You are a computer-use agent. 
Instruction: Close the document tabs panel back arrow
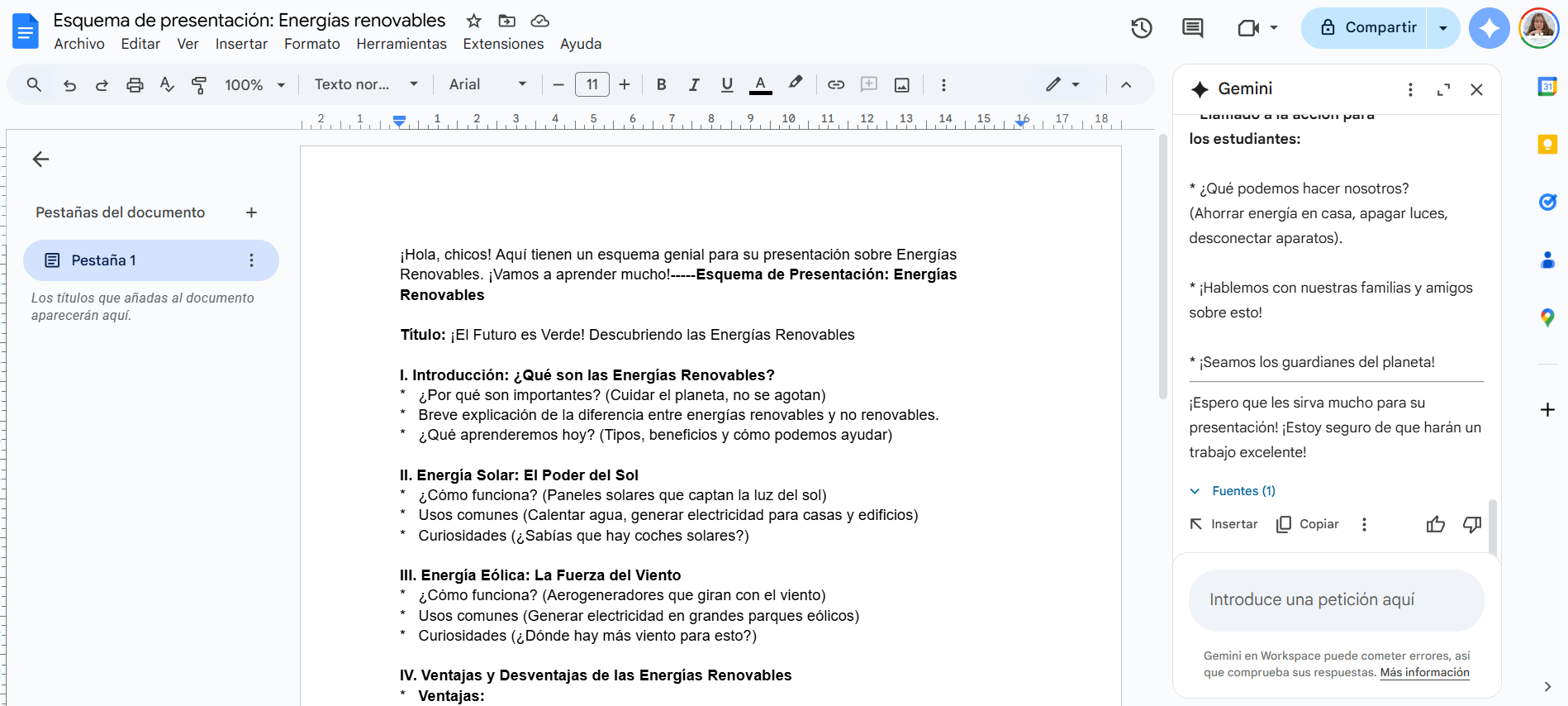point(40,159)
